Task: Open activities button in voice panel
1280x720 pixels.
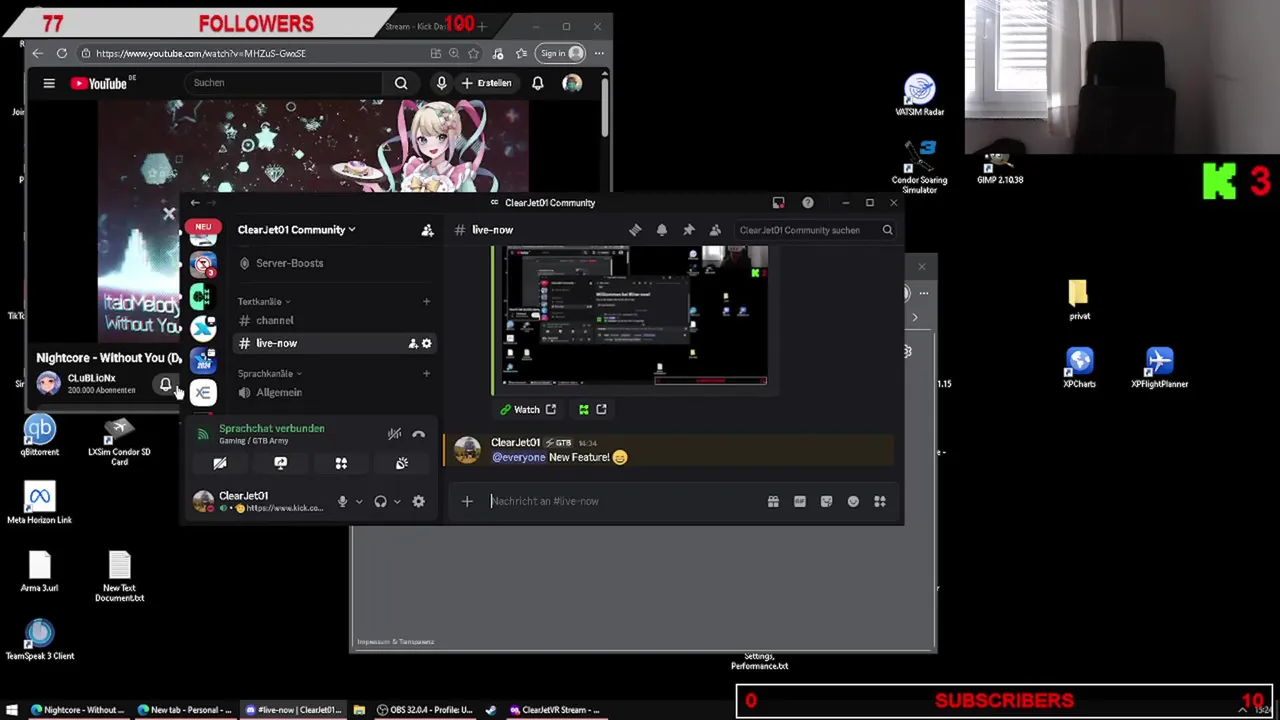Action: [341, 463]
